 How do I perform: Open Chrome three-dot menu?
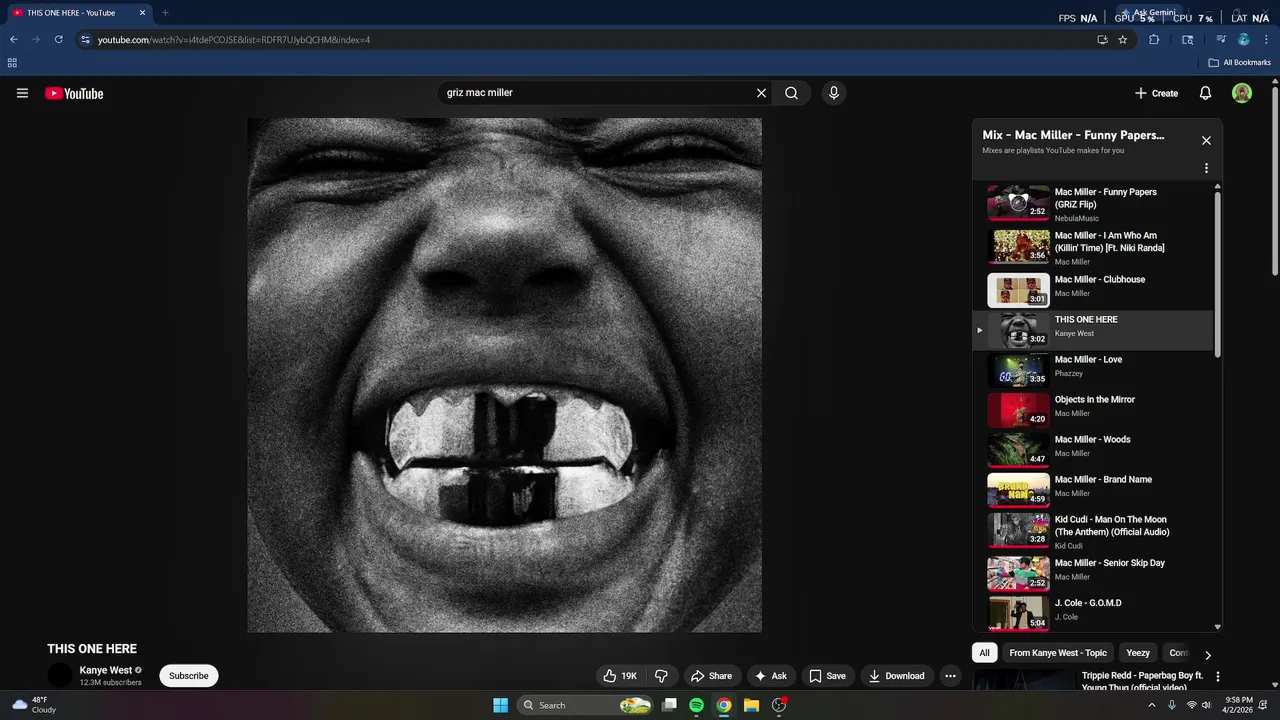point(1267,40)
